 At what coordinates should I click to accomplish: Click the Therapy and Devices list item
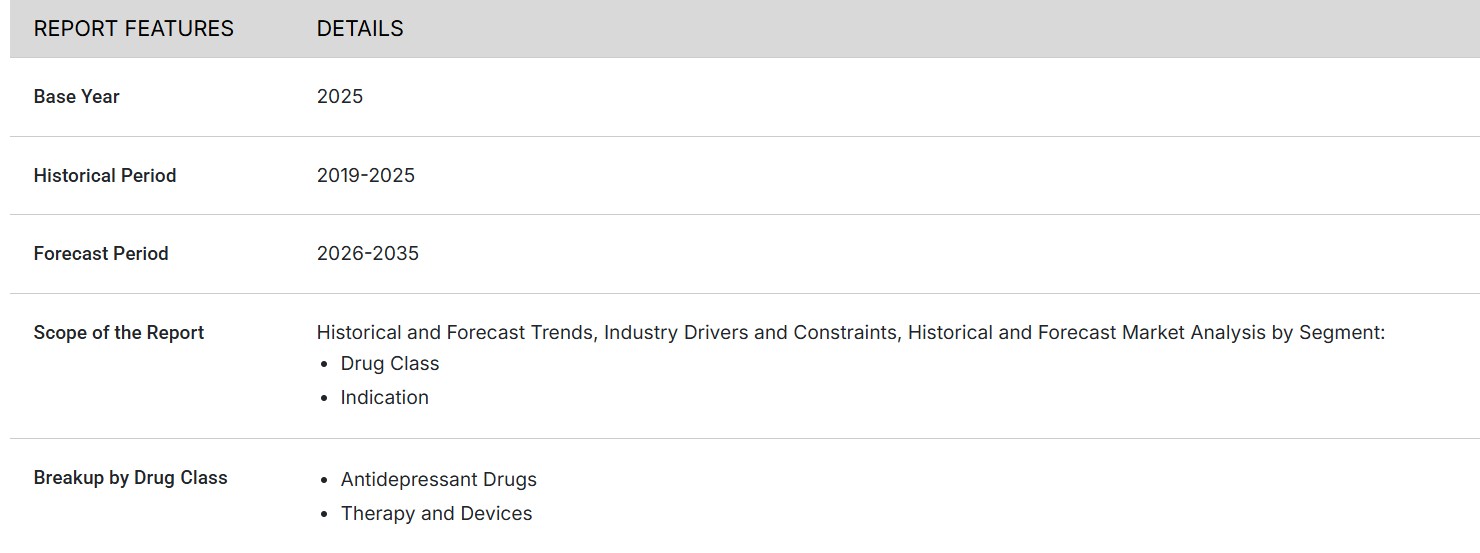[x=436, y=514]
